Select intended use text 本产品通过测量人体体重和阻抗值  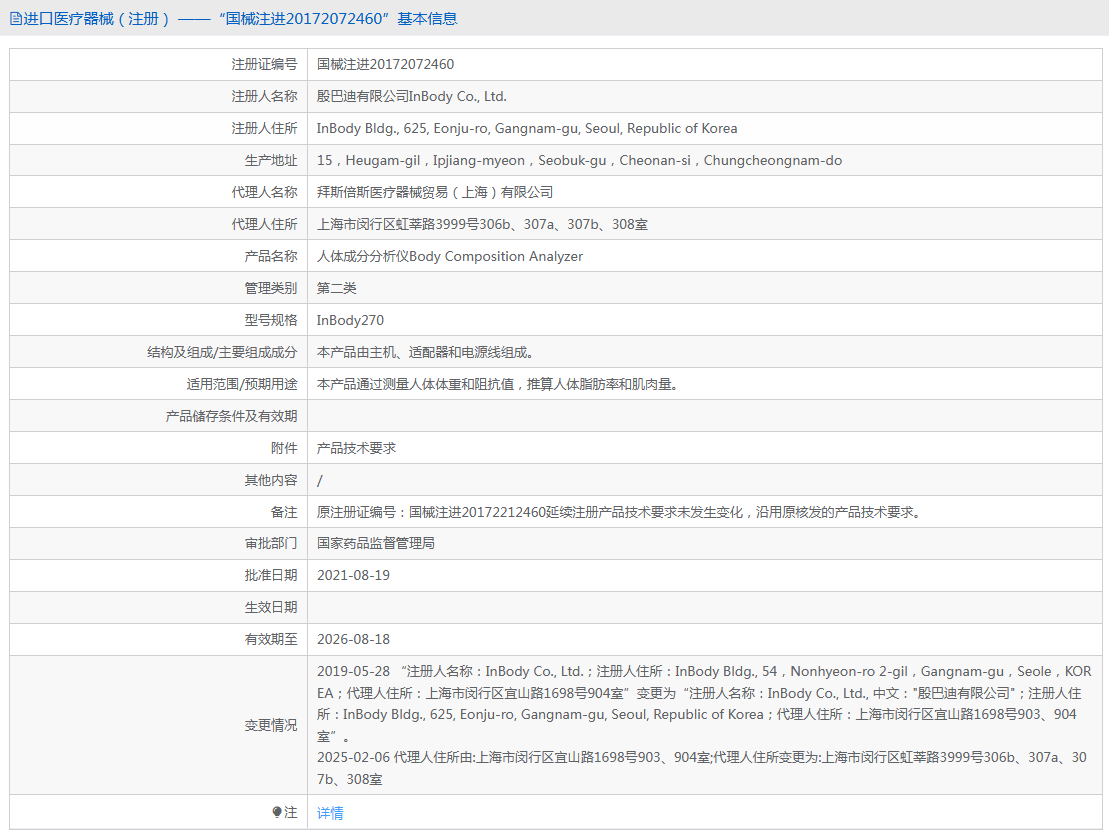(497, 384)
